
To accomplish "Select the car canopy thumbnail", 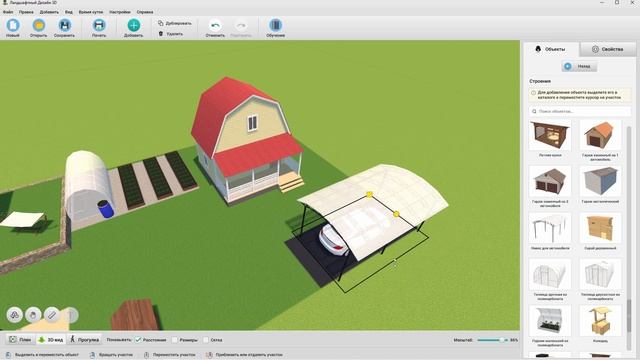I will [x=550, y=228].
